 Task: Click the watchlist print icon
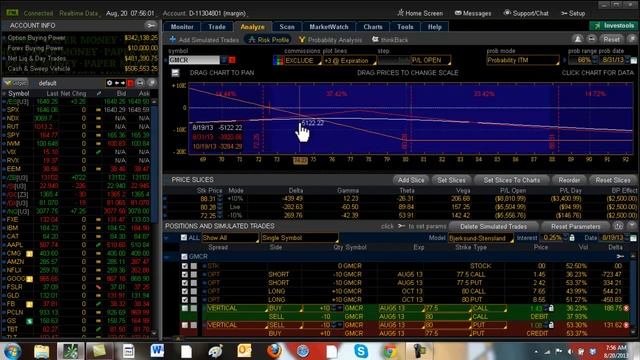click(x=140, y=83)
